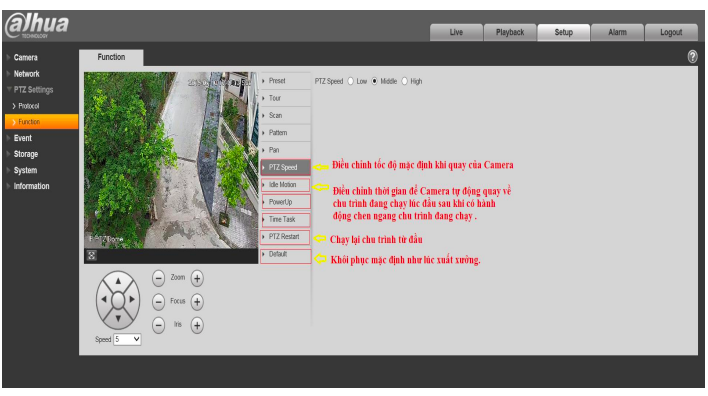
Task: Move camera up with PTZ up arrow
Action: tap(118, 281)
